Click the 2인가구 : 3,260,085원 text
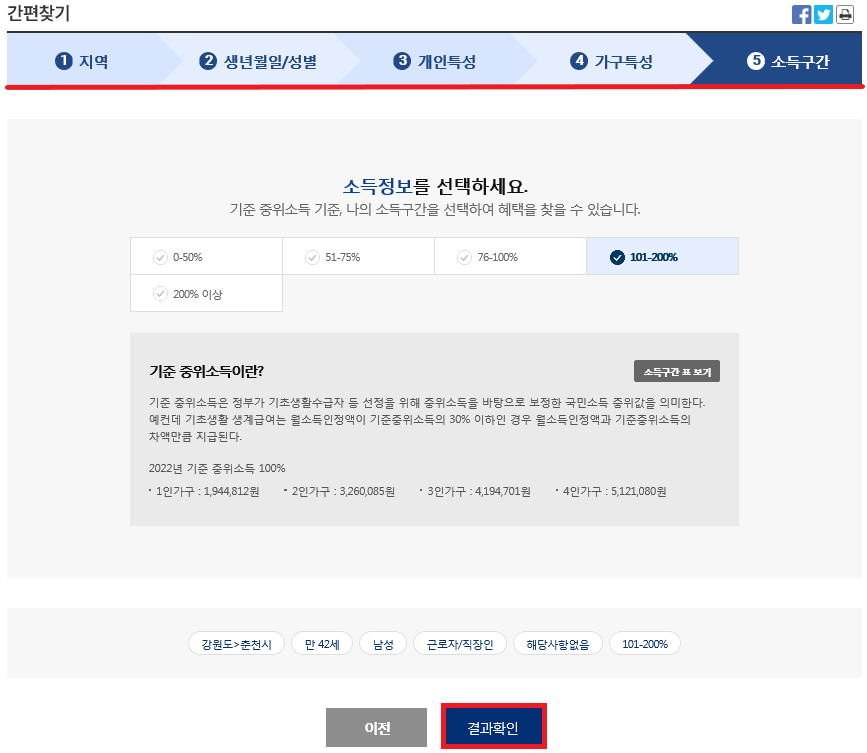The height and width of the screenshot is (753, 867). (343, 491)
